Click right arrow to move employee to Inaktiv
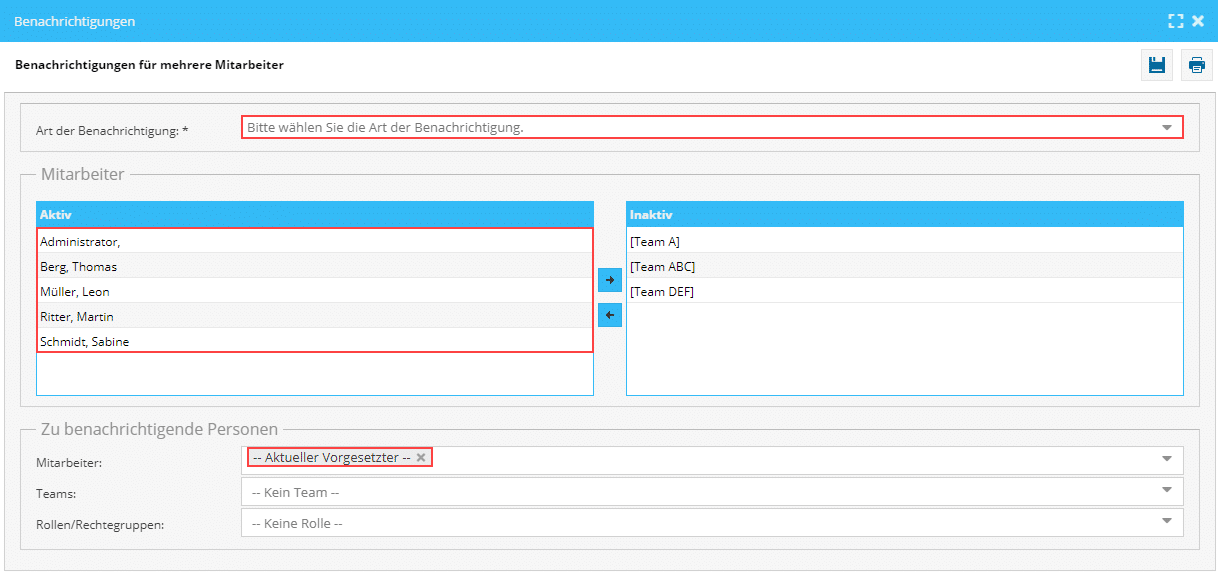Image resolution: width=1218 pixels, height=574 pixels. [609, 280]
